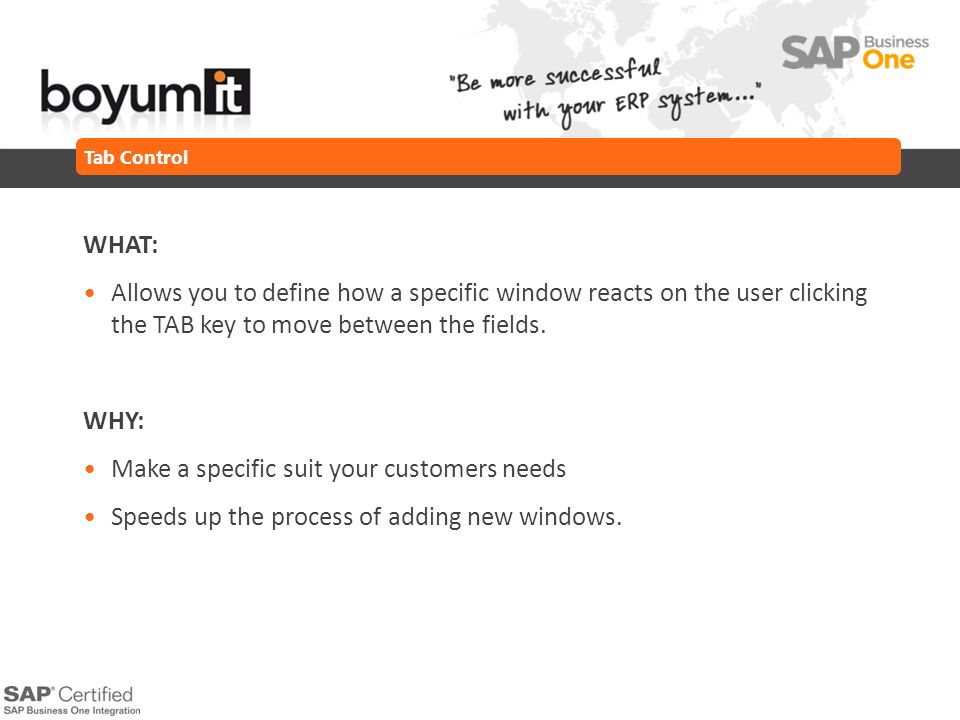Click the 'Be more successful' handwritten slogan
The image size is (960, 720).
[x=555, y=75]
